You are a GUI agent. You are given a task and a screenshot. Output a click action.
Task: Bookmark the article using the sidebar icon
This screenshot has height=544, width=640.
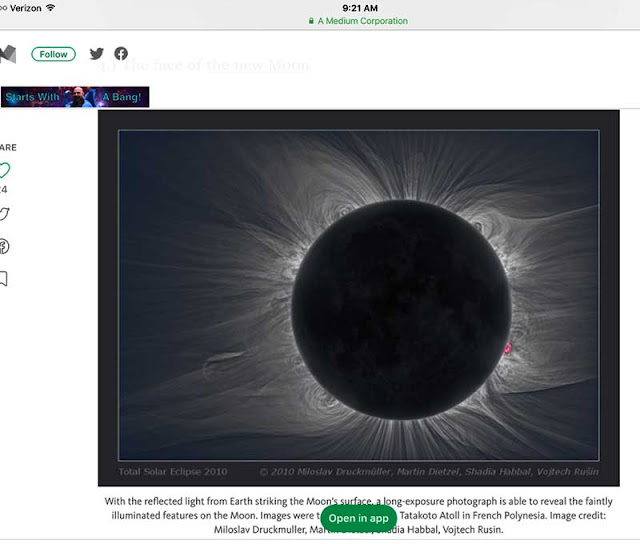pyautogui.click(x=4, y=279)
